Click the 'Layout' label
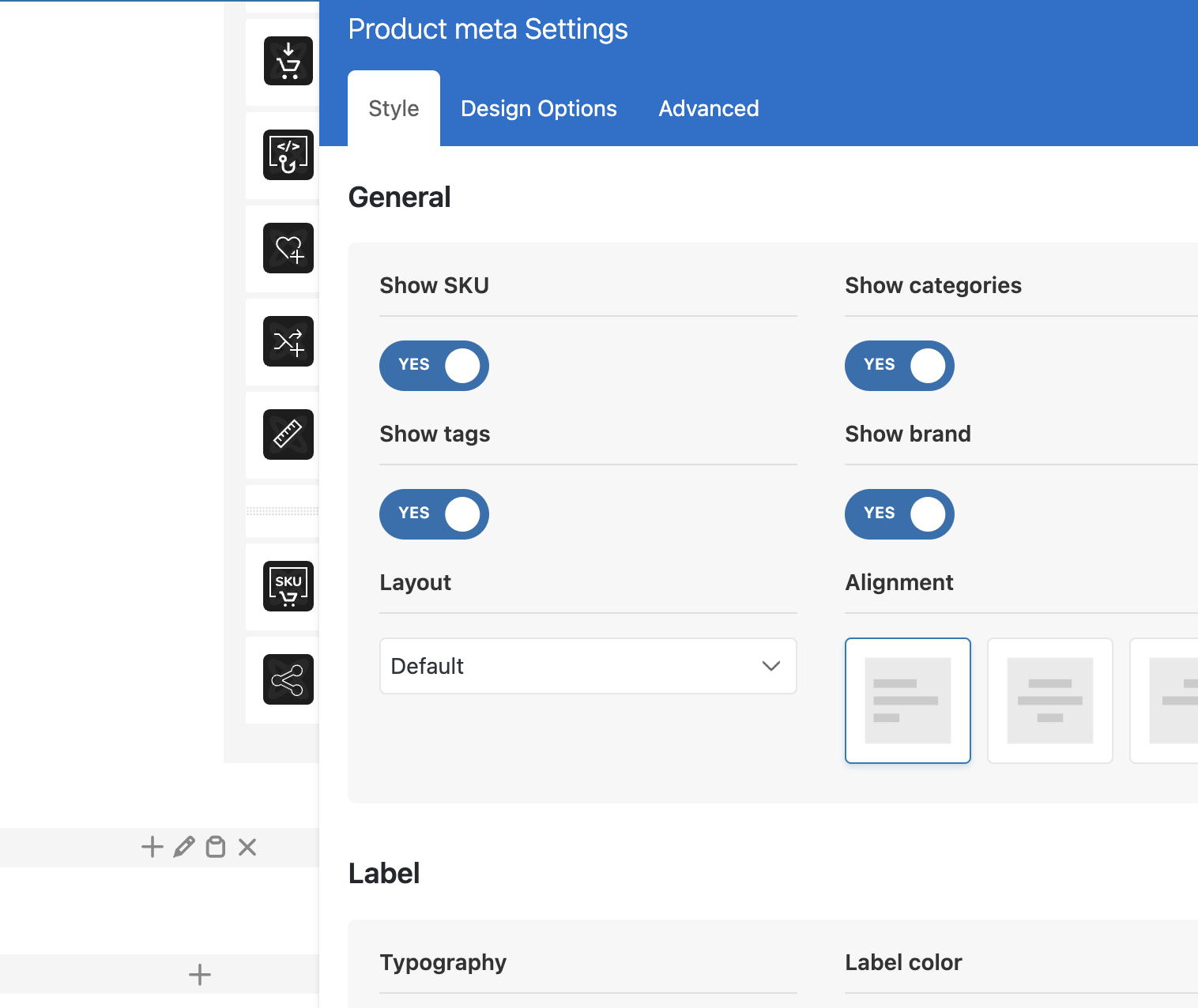The image size is (1198, 1008). [x=415, y=582]
